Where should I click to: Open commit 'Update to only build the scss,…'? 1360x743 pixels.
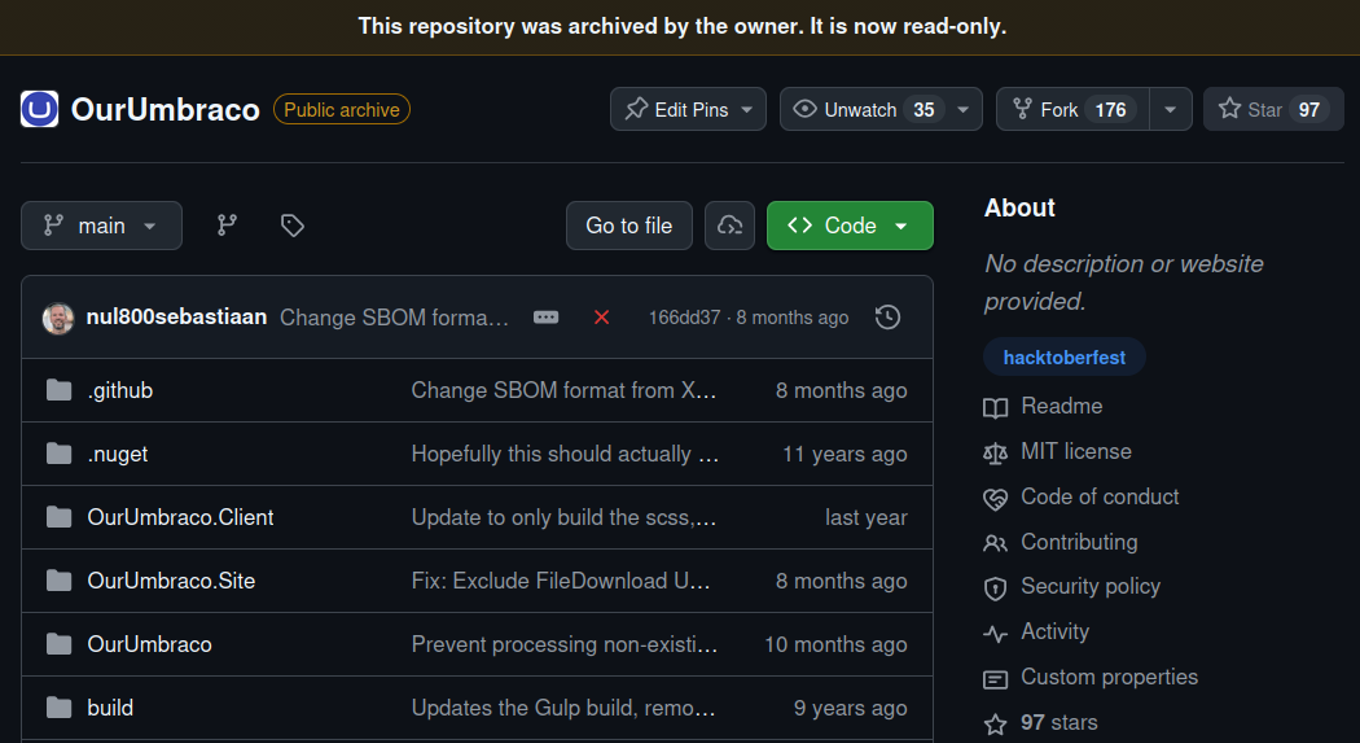[x=564, y=517]
